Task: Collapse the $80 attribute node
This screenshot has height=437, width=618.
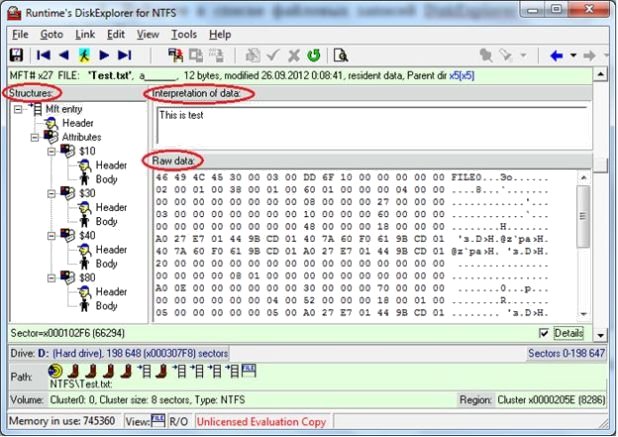Action: point(51,278)
